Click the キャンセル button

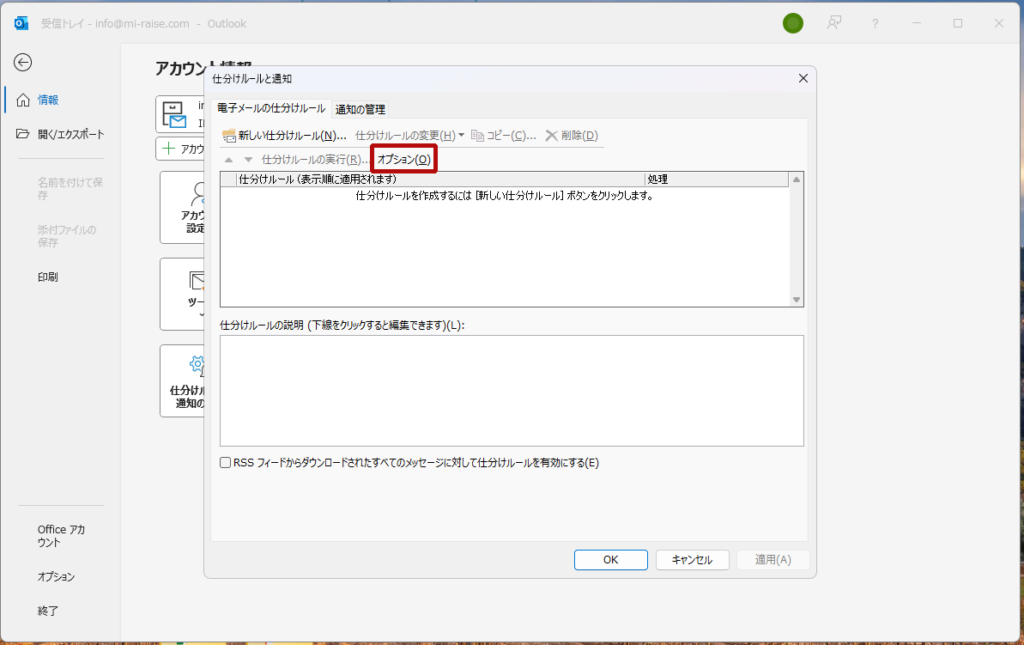coord(692,560)
